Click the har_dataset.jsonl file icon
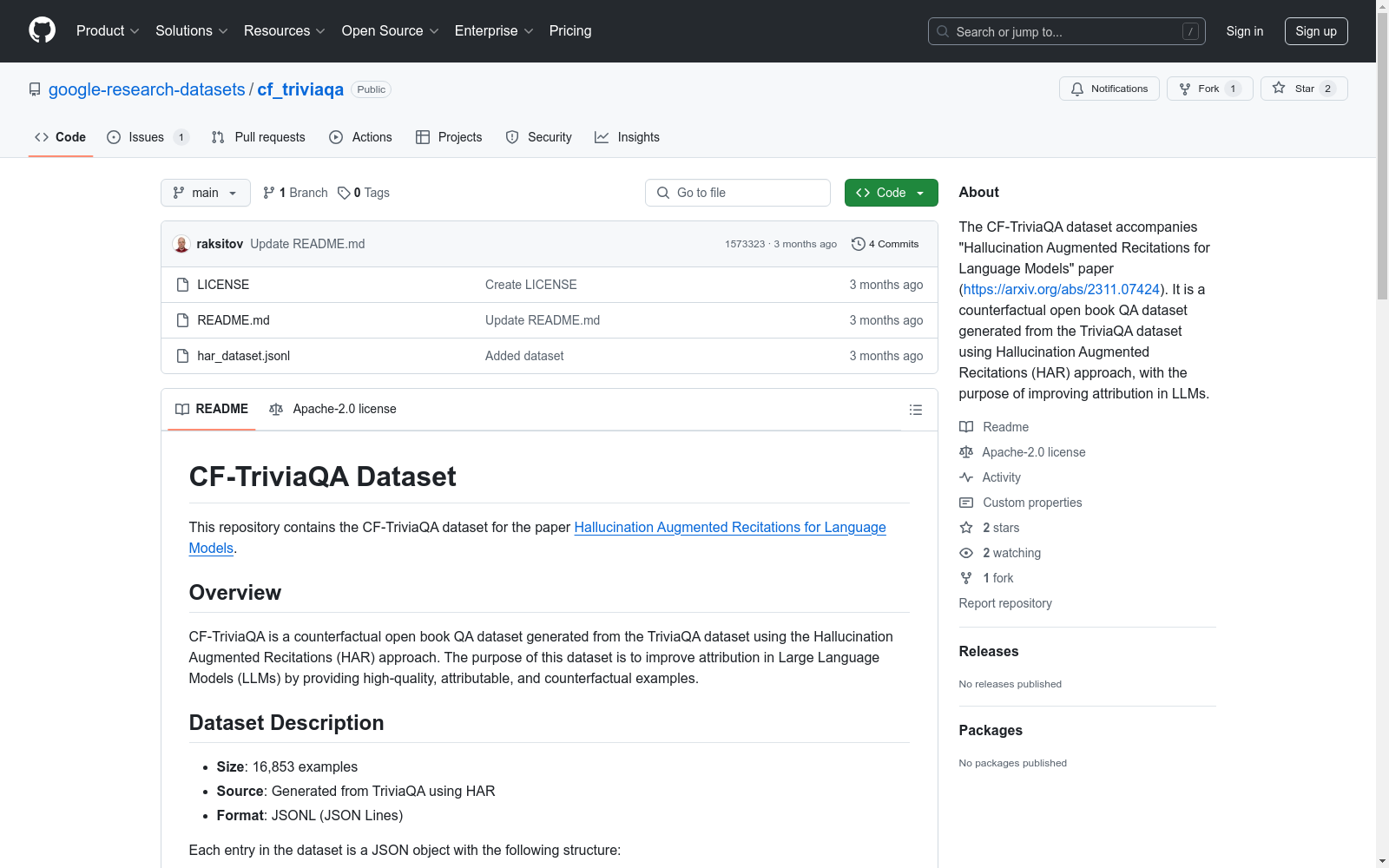This screenshot has width=1389, height=868. point(182,356)
